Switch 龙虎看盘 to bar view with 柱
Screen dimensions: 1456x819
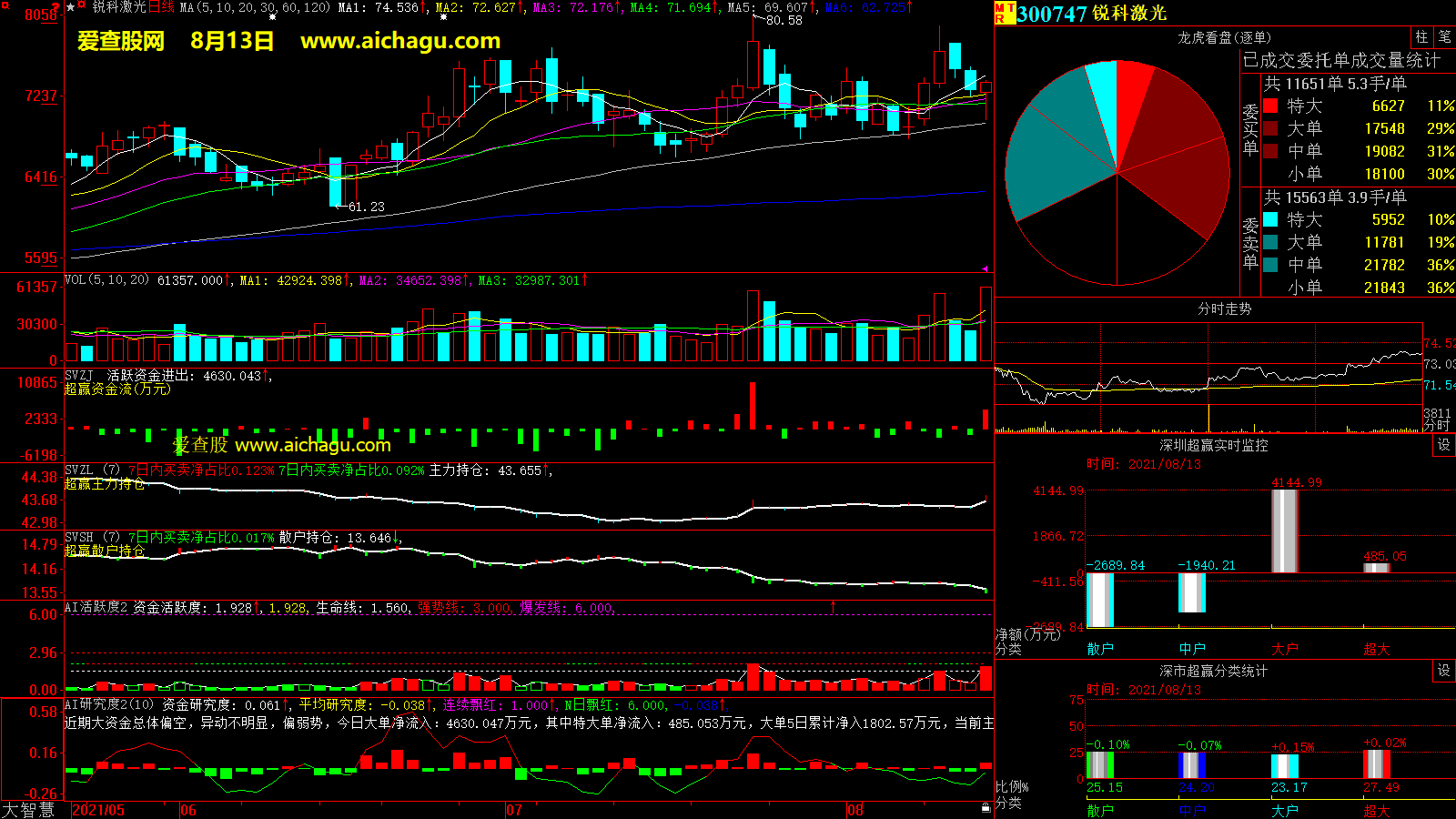(x=1421, y=37)
